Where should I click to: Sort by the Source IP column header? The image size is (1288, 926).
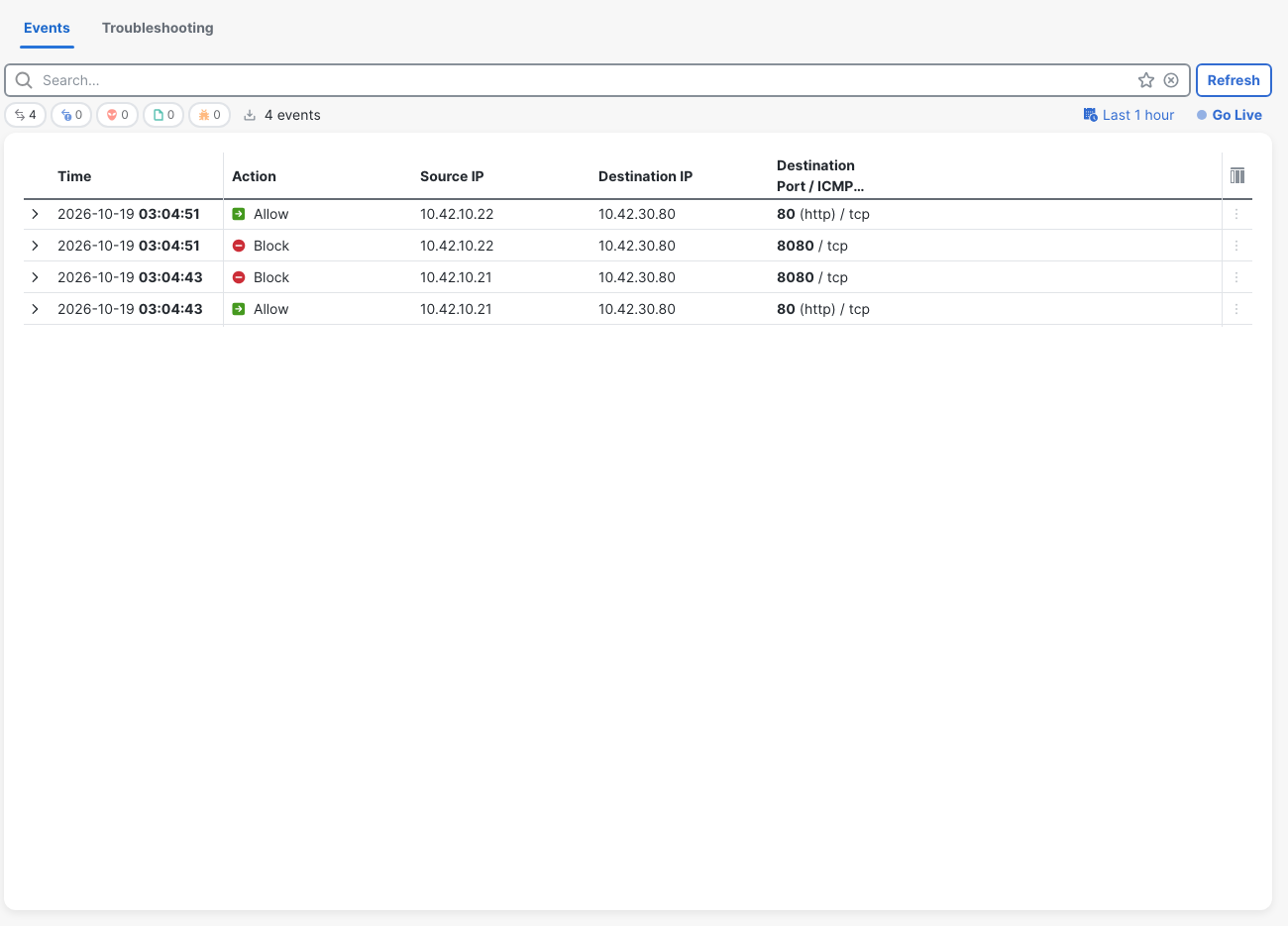click(x=452, y=176)
